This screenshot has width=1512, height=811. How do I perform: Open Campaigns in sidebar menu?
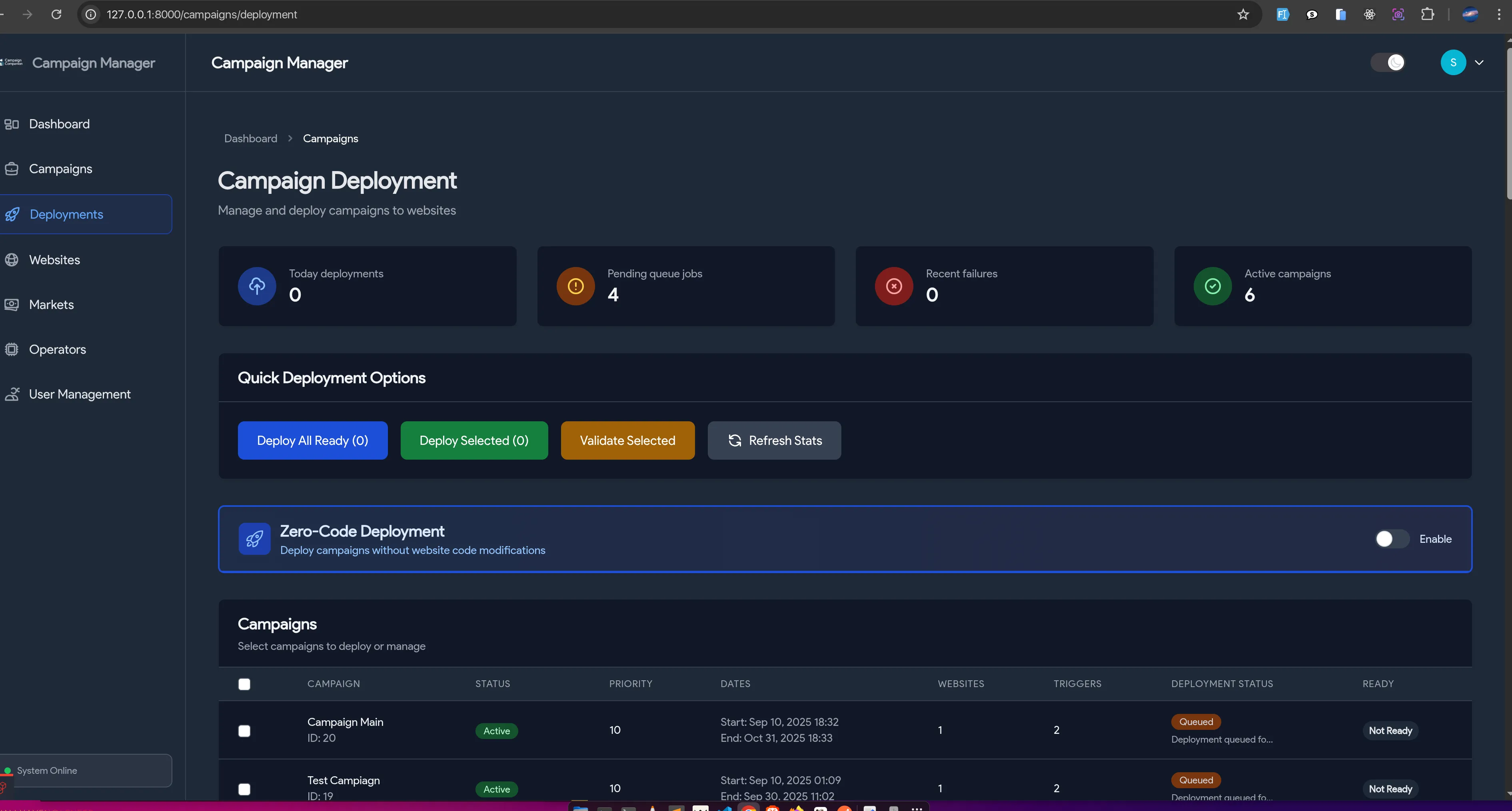[x=60, y=169]
